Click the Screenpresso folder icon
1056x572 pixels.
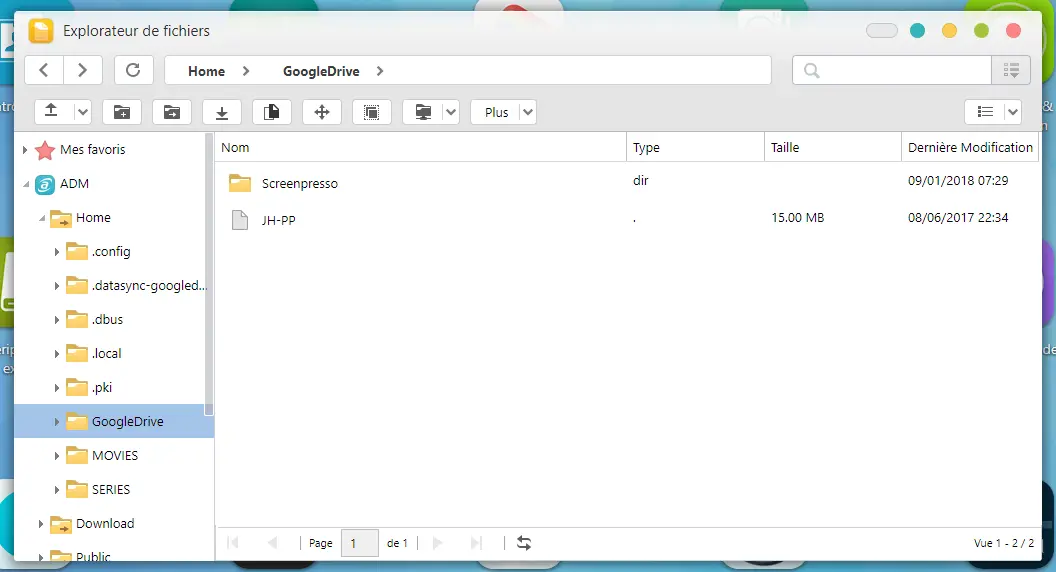240,183
